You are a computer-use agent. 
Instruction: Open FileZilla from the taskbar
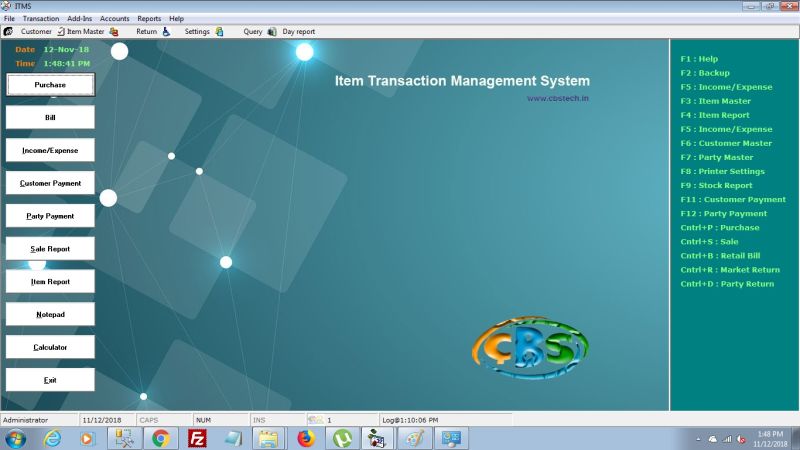point(197,438)
